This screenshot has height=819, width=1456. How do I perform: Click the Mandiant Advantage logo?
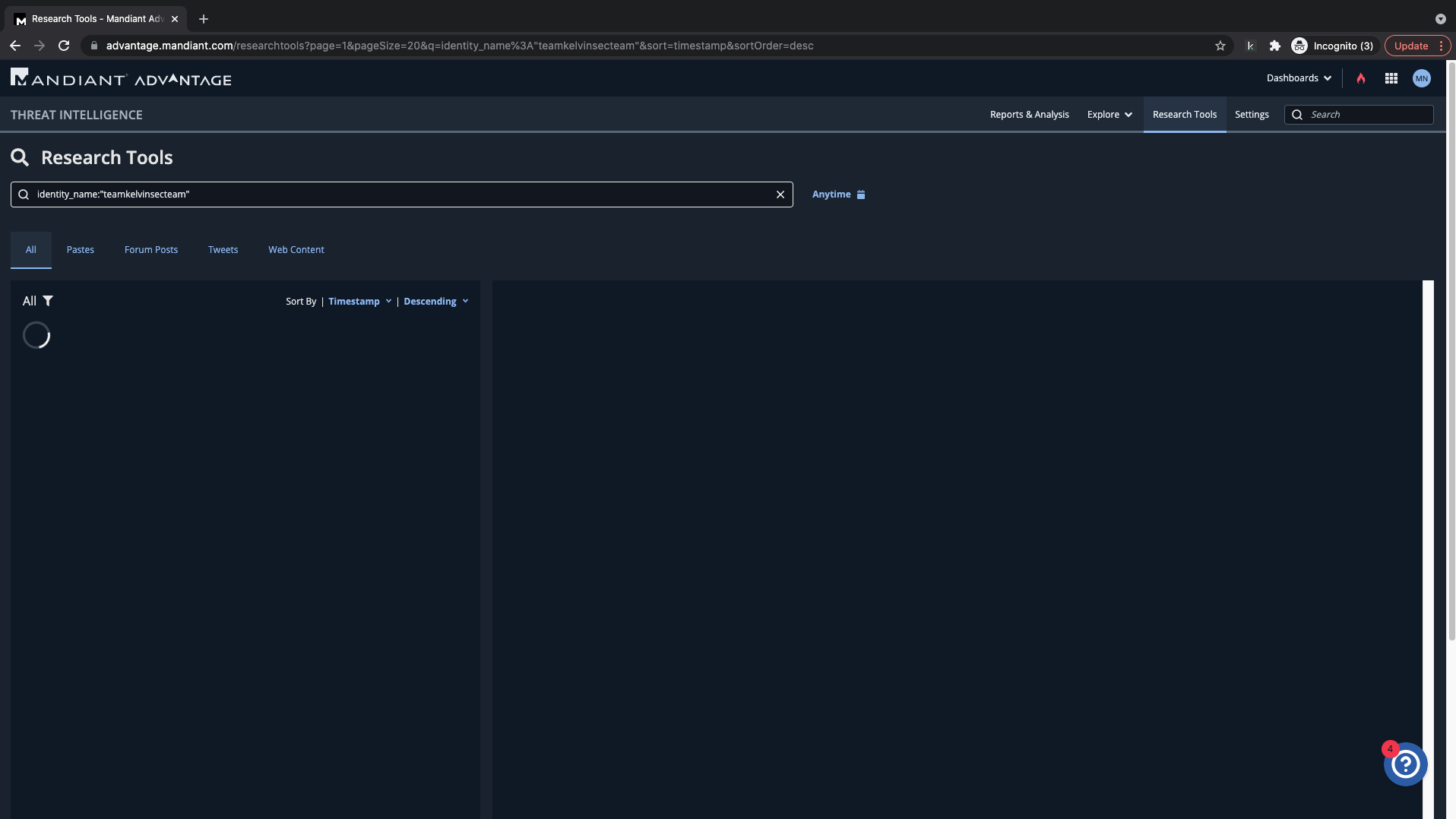click(122, 78)
